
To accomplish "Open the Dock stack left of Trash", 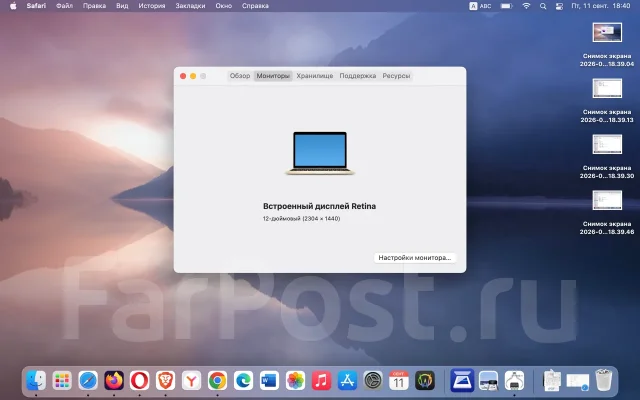I will point(578,382).
